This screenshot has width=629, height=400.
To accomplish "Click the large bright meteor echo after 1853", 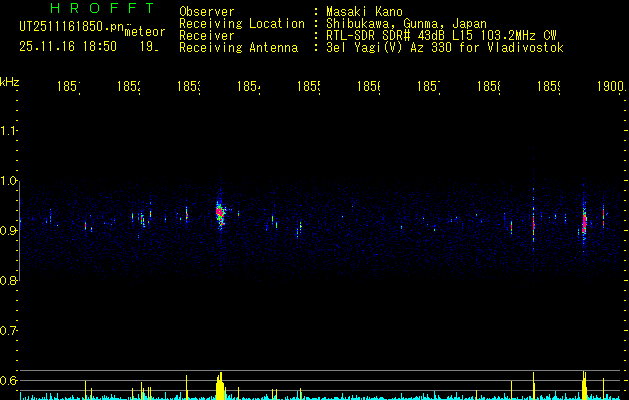I will coord(220,213).
